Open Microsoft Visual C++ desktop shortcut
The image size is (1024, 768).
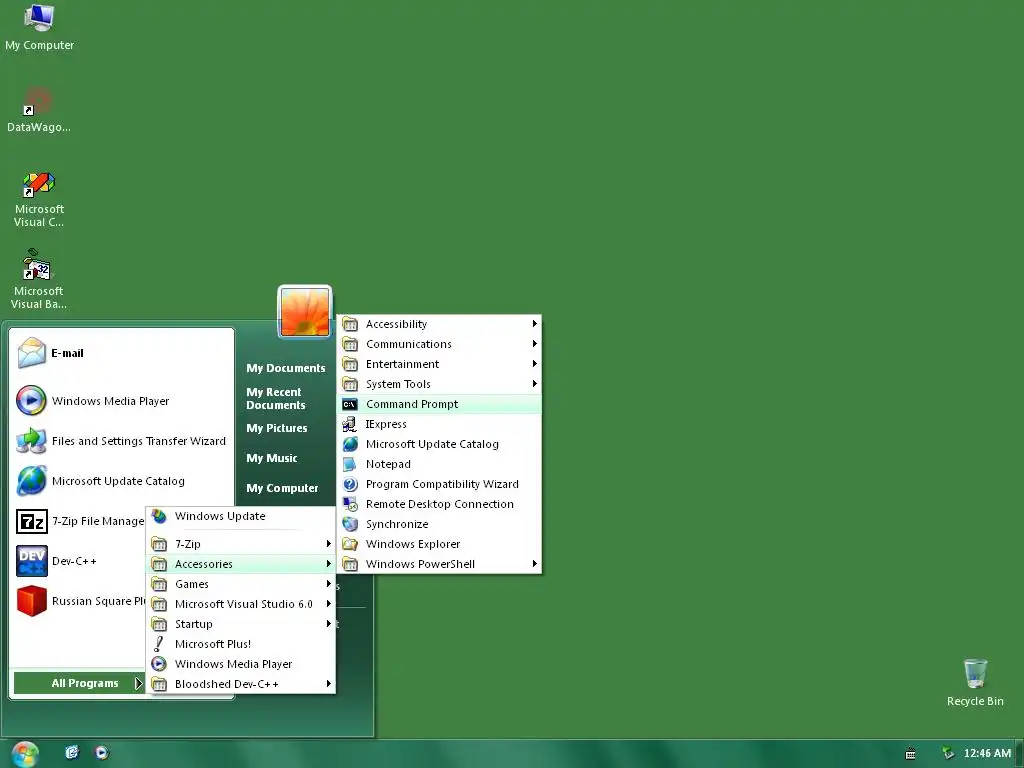(39, 199)
